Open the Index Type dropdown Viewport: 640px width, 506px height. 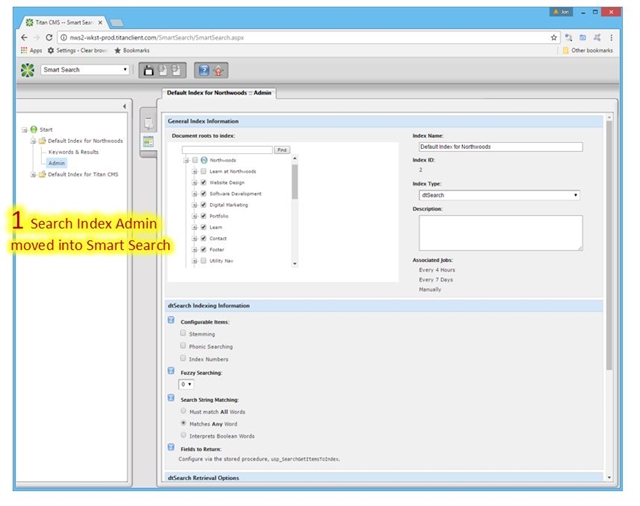[x=499, y=195]
